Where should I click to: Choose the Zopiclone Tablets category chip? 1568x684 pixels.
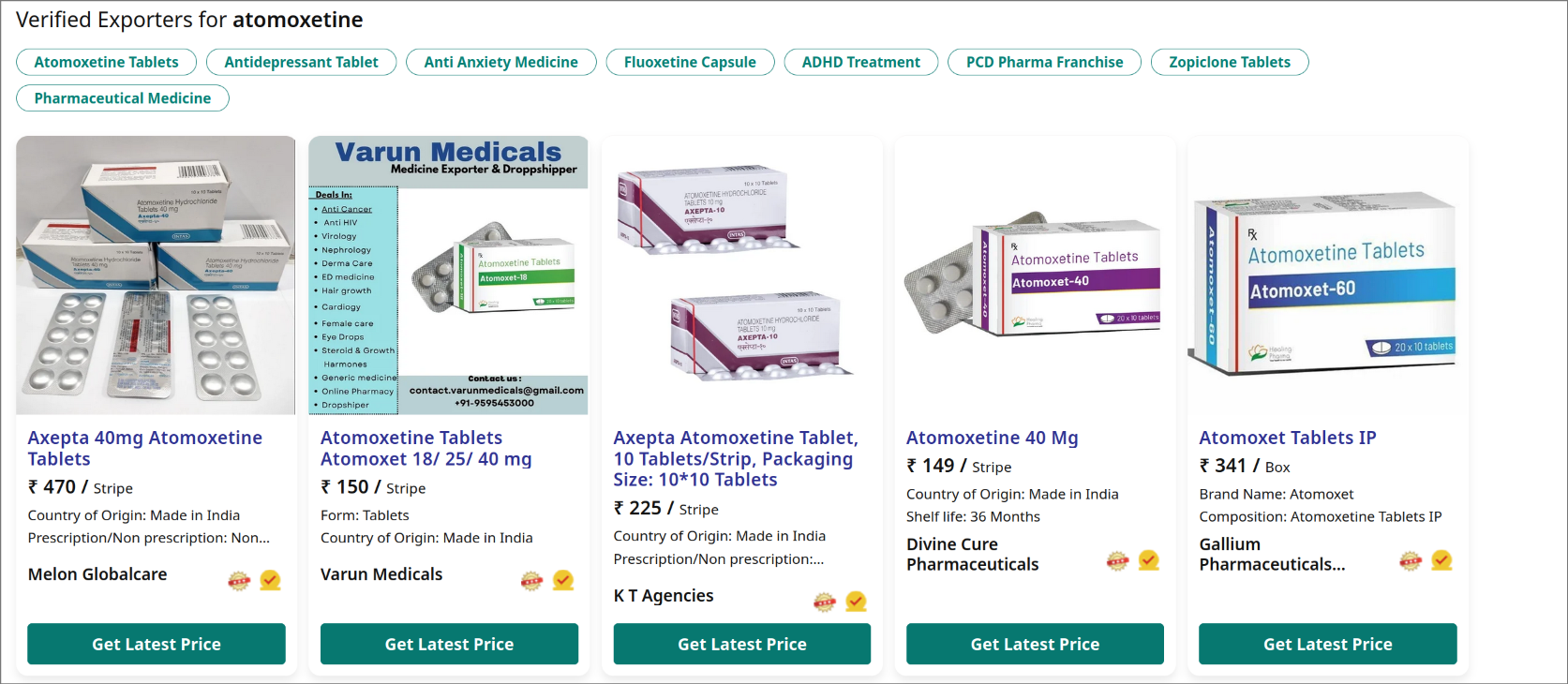tap(1229, 62)
